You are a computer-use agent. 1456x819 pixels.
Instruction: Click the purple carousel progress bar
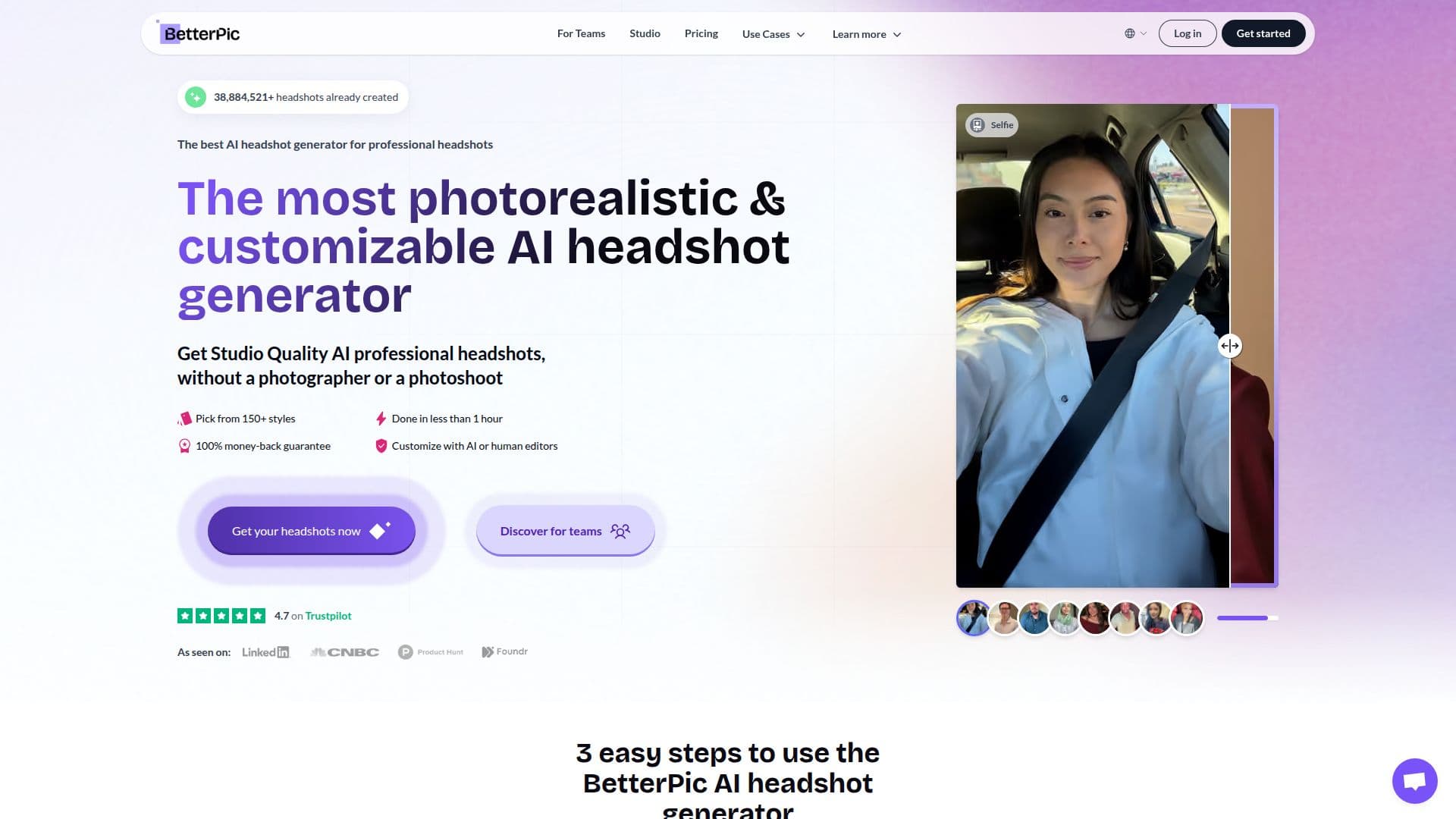point(1247,618)
